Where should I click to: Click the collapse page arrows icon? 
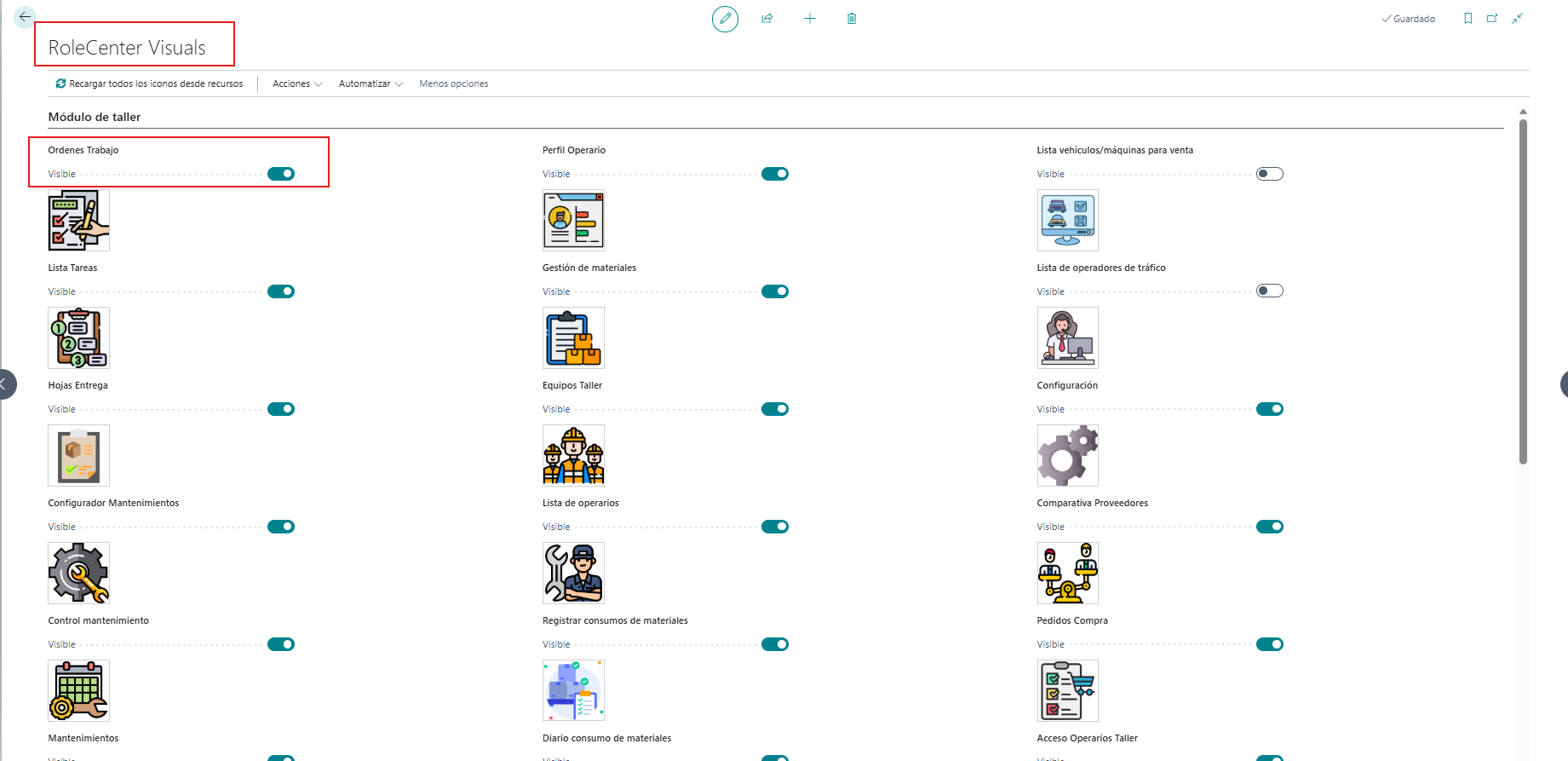(1518, 19)
